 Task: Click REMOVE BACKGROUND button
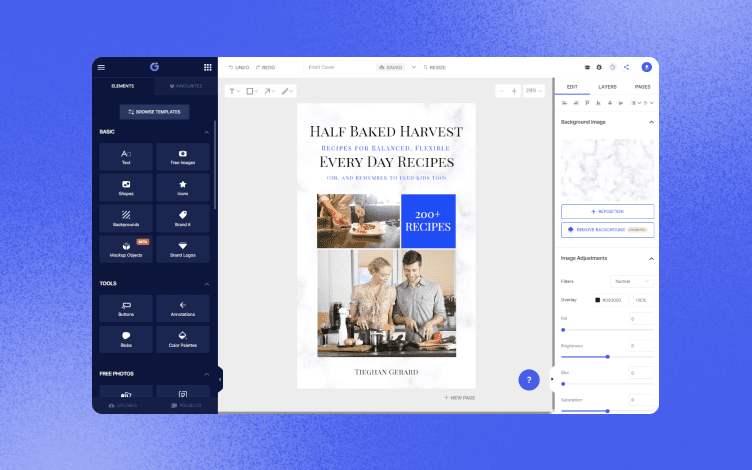(607, 230)
